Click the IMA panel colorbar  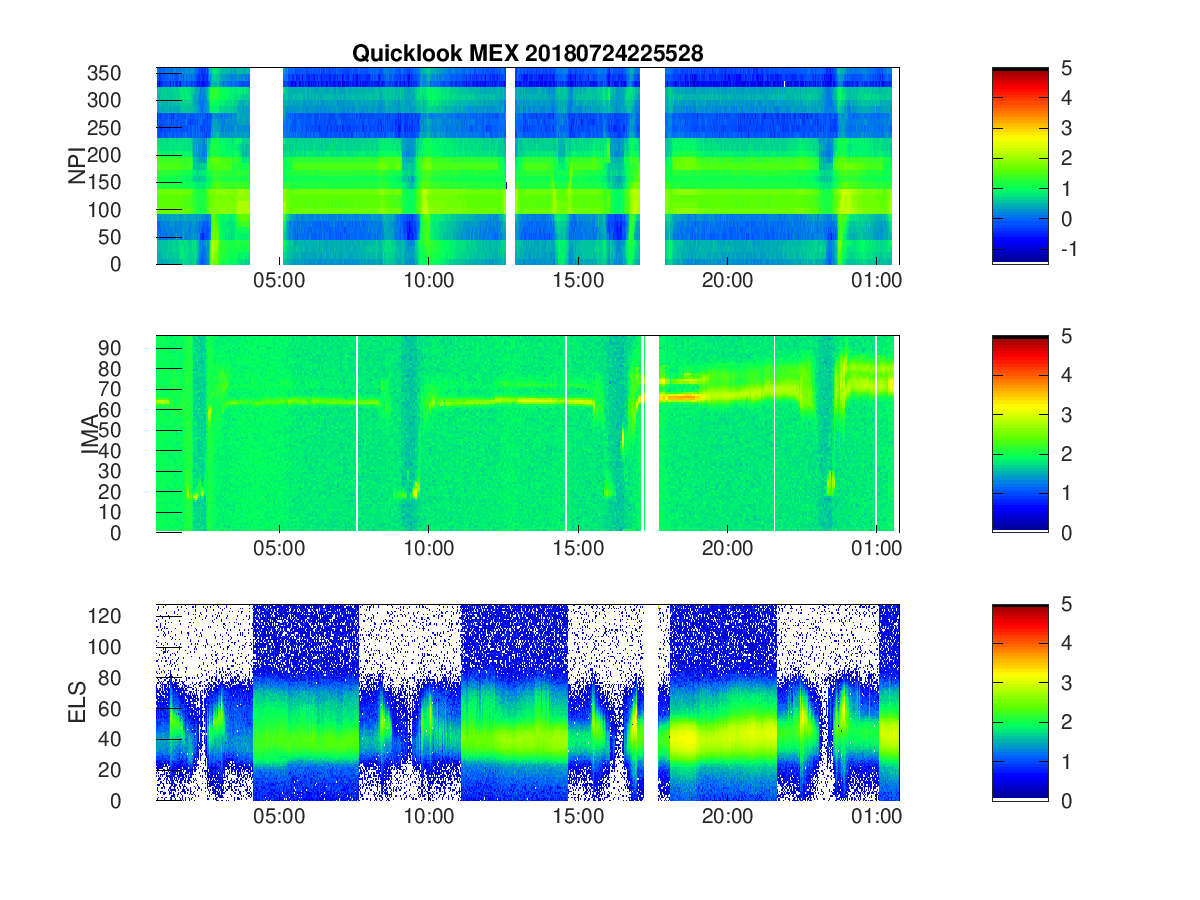point(1020,434)
